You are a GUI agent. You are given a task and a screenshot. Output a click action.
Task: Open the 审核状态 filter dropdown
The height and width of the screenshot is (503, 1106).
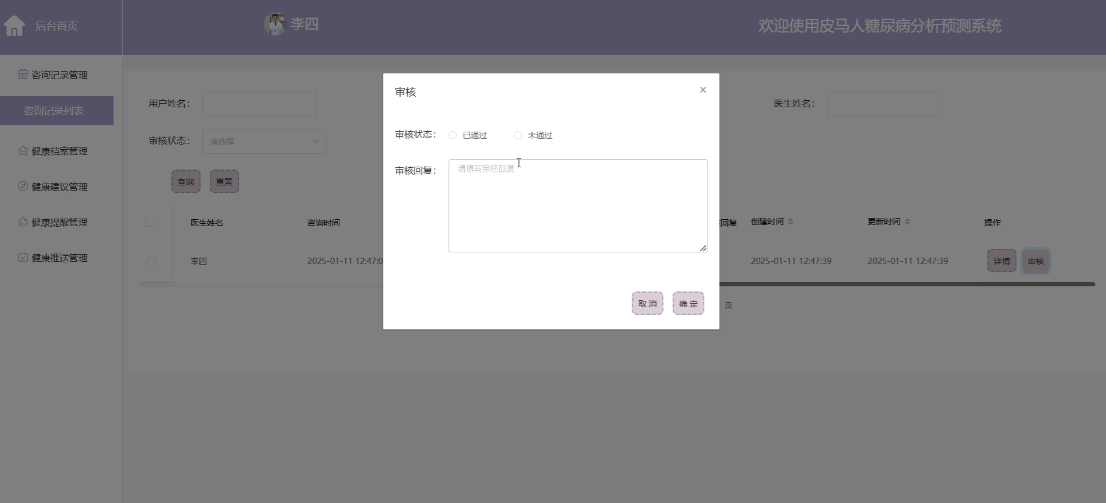point(264,141)
